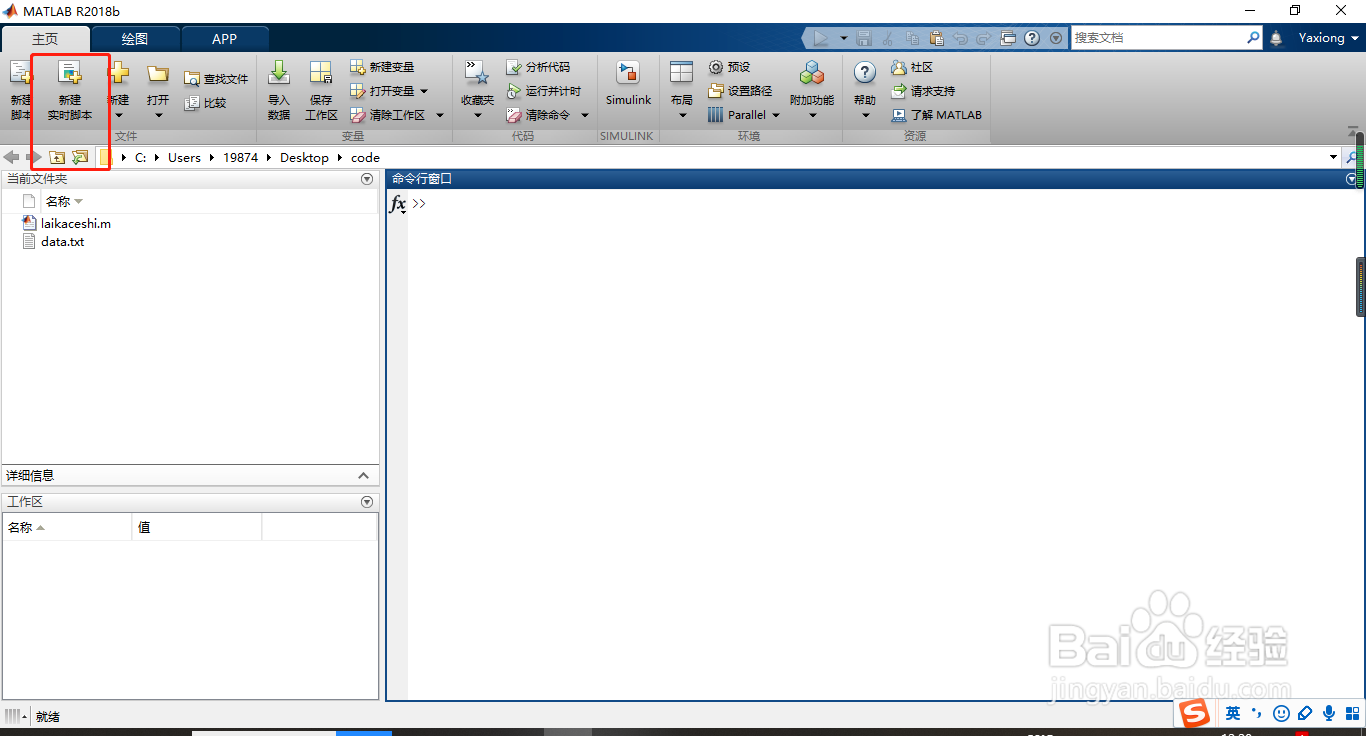Open Learn MATLAB (了解 MATLAB)
The height and width of the screenshot is (736, 1366).
(937, 115)
